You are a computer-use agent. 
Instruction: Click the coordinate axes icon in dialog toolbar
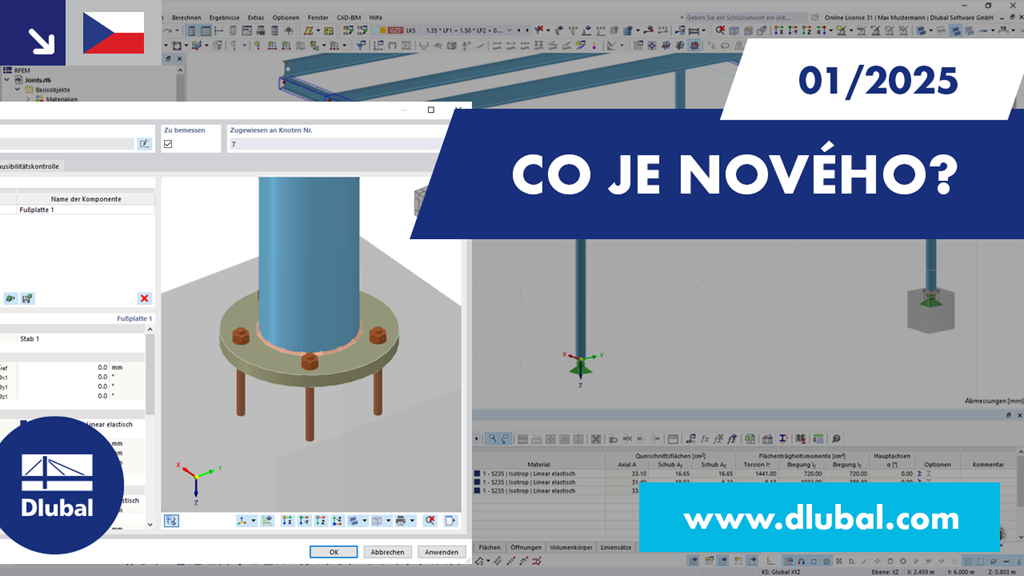click(242, 520)
